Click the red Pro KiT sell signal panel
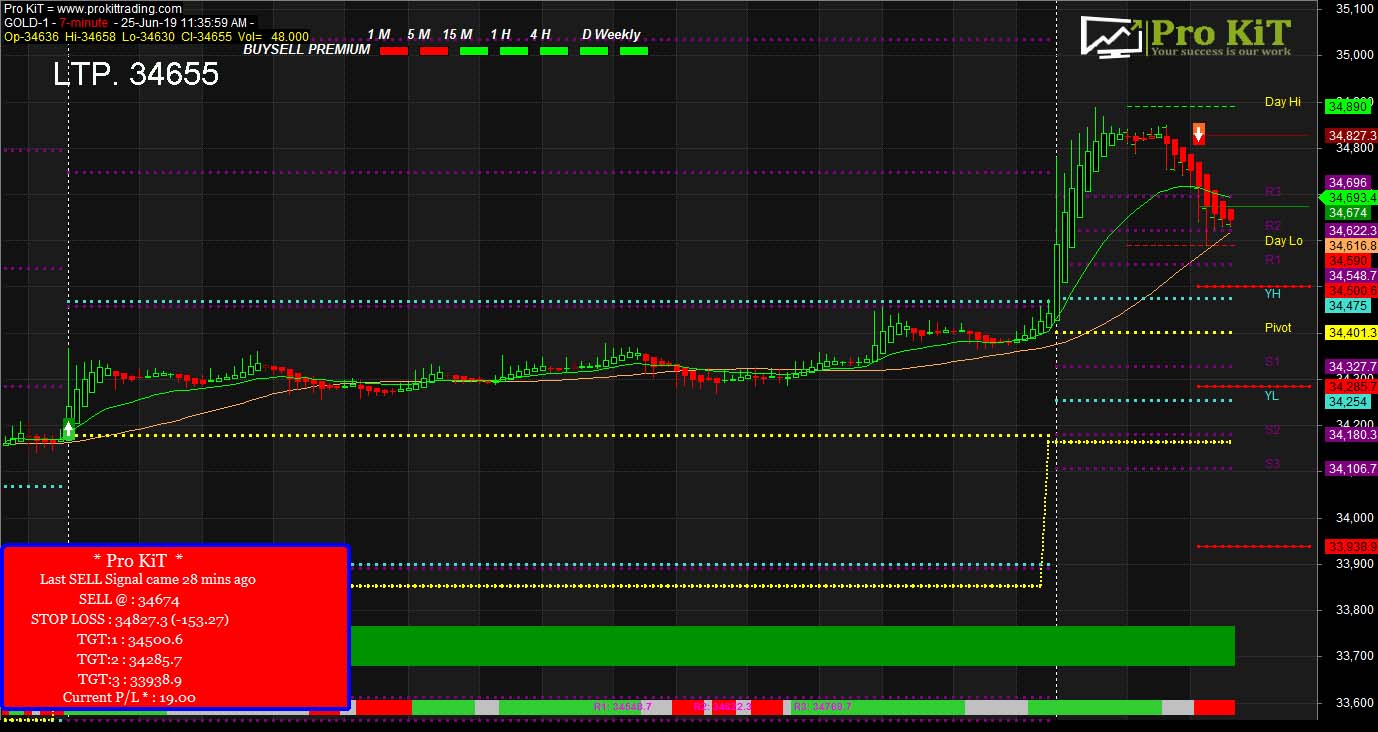This screenshot has width=1378, height=732. 175,628
